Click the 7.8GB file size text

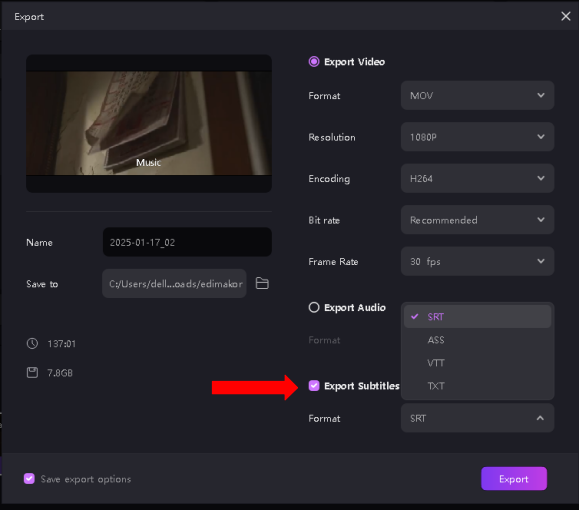click(60, 373)
